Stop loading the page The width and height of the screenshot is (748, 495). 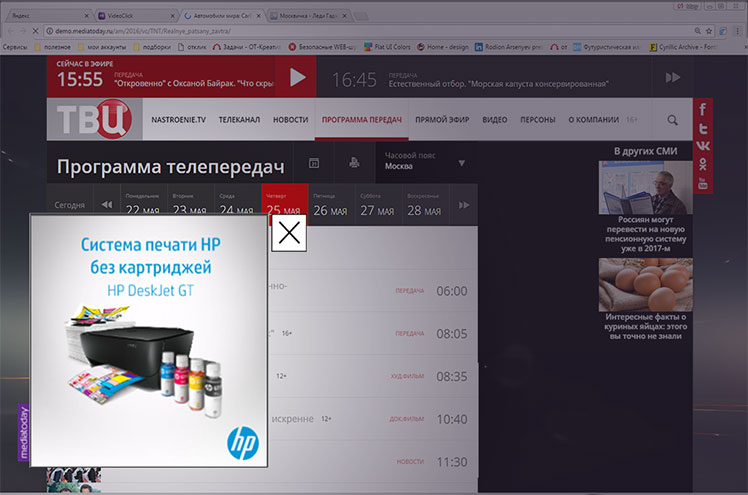pyautogui.click(x=35, y=31)
